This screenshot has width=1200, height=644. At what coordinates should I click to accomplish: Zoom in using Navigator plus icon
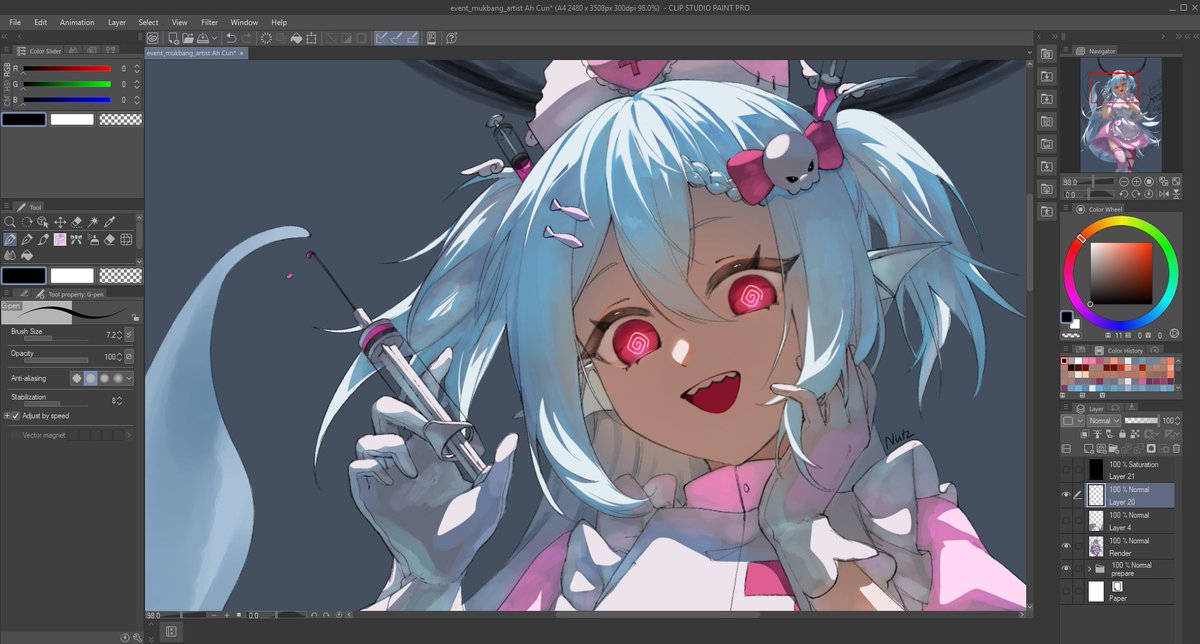point(1136,181)
